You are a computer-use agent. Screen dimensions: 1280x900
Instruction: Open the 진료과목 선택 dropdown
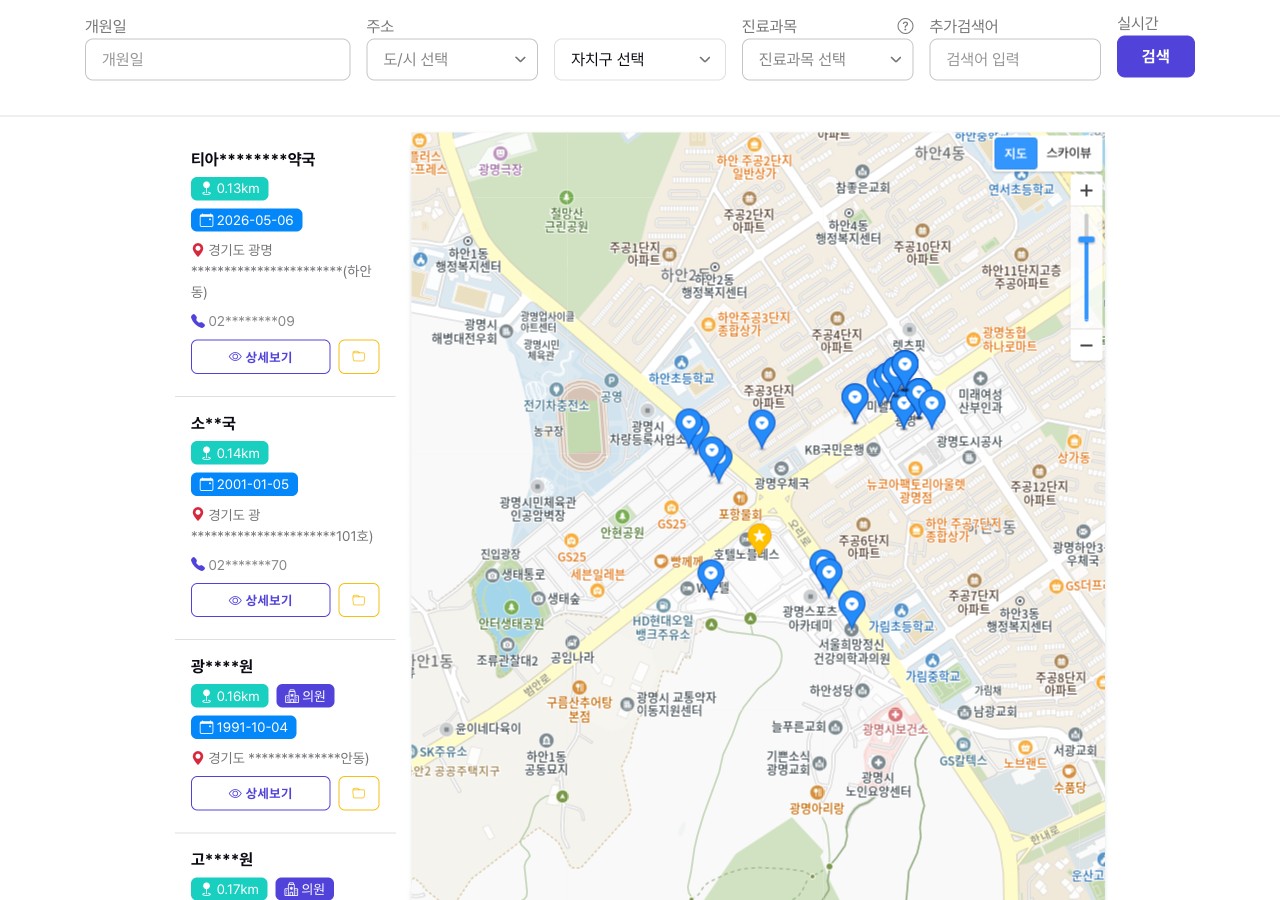828,59
